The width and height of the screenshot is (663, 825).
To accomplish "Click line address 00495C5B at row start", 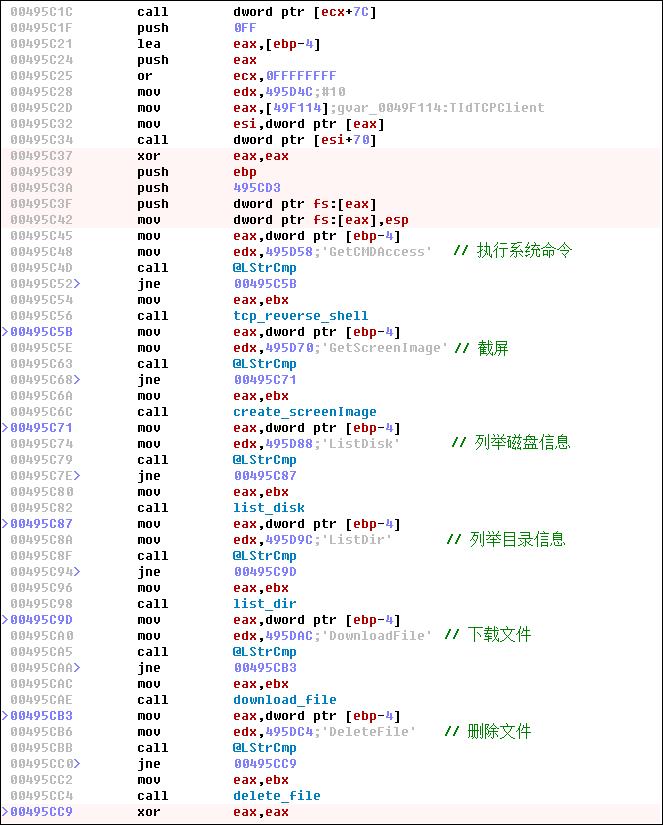I will click(x=42, y=332).
